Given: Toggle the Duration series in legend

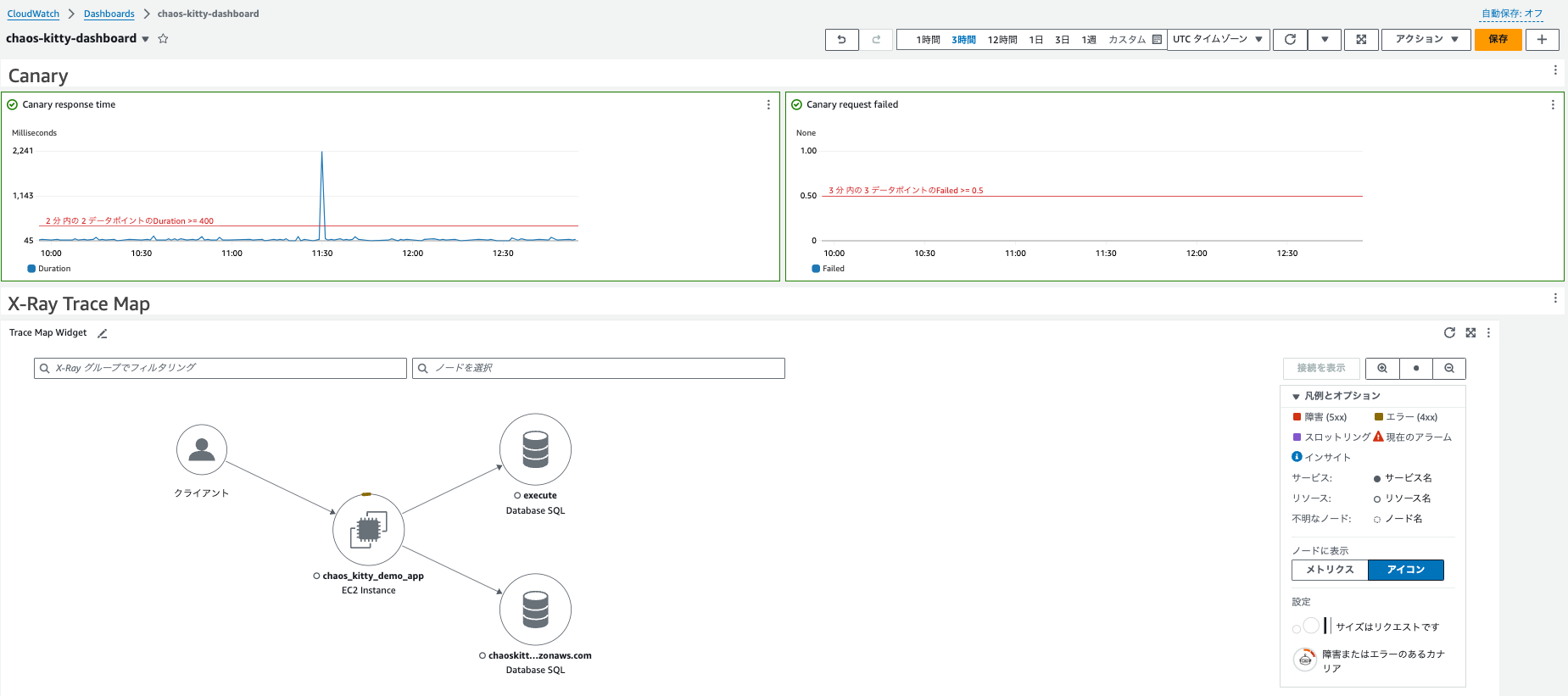Looking at the screenshot, I should (x=49, y=269).
